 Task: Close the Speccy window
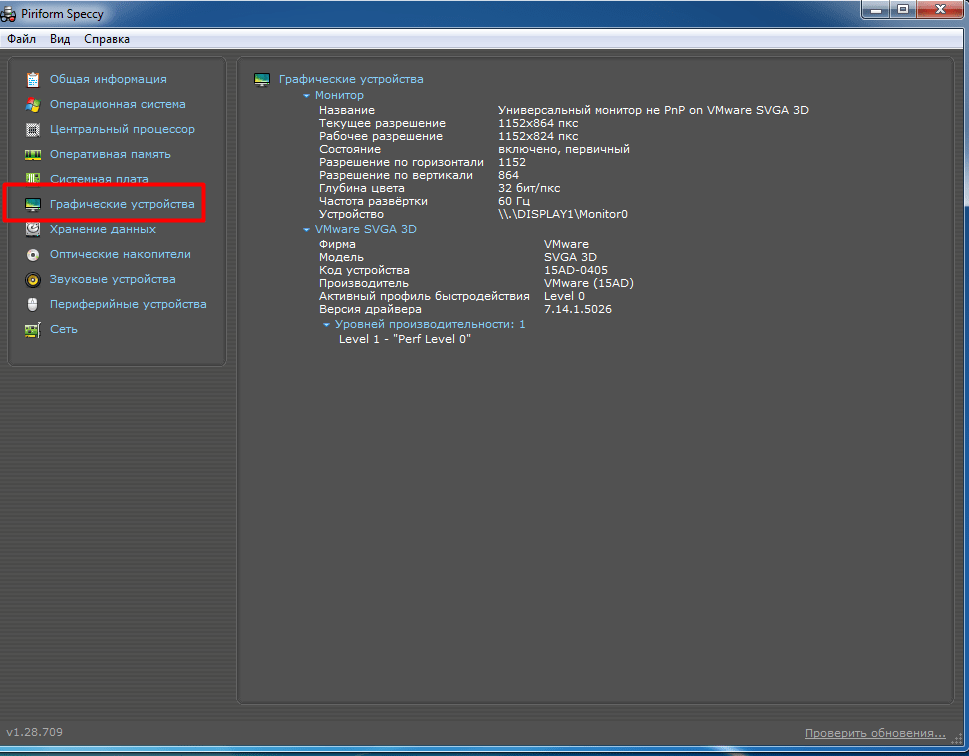[941, 10]
